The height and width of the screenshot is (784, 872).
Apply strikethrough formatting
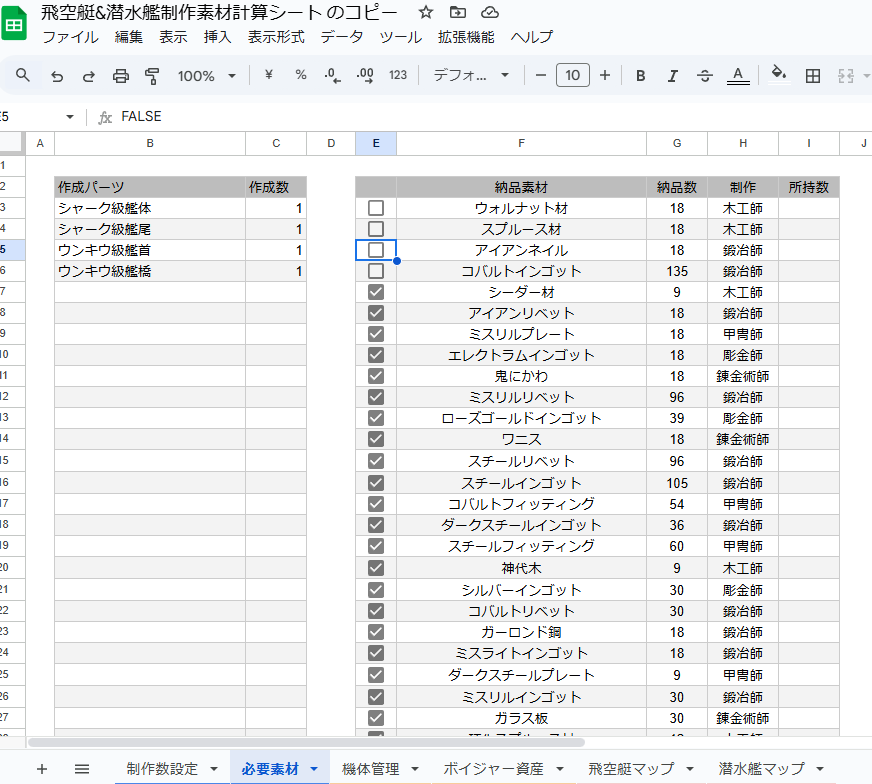pyautogui.click(x=705, y=76)
